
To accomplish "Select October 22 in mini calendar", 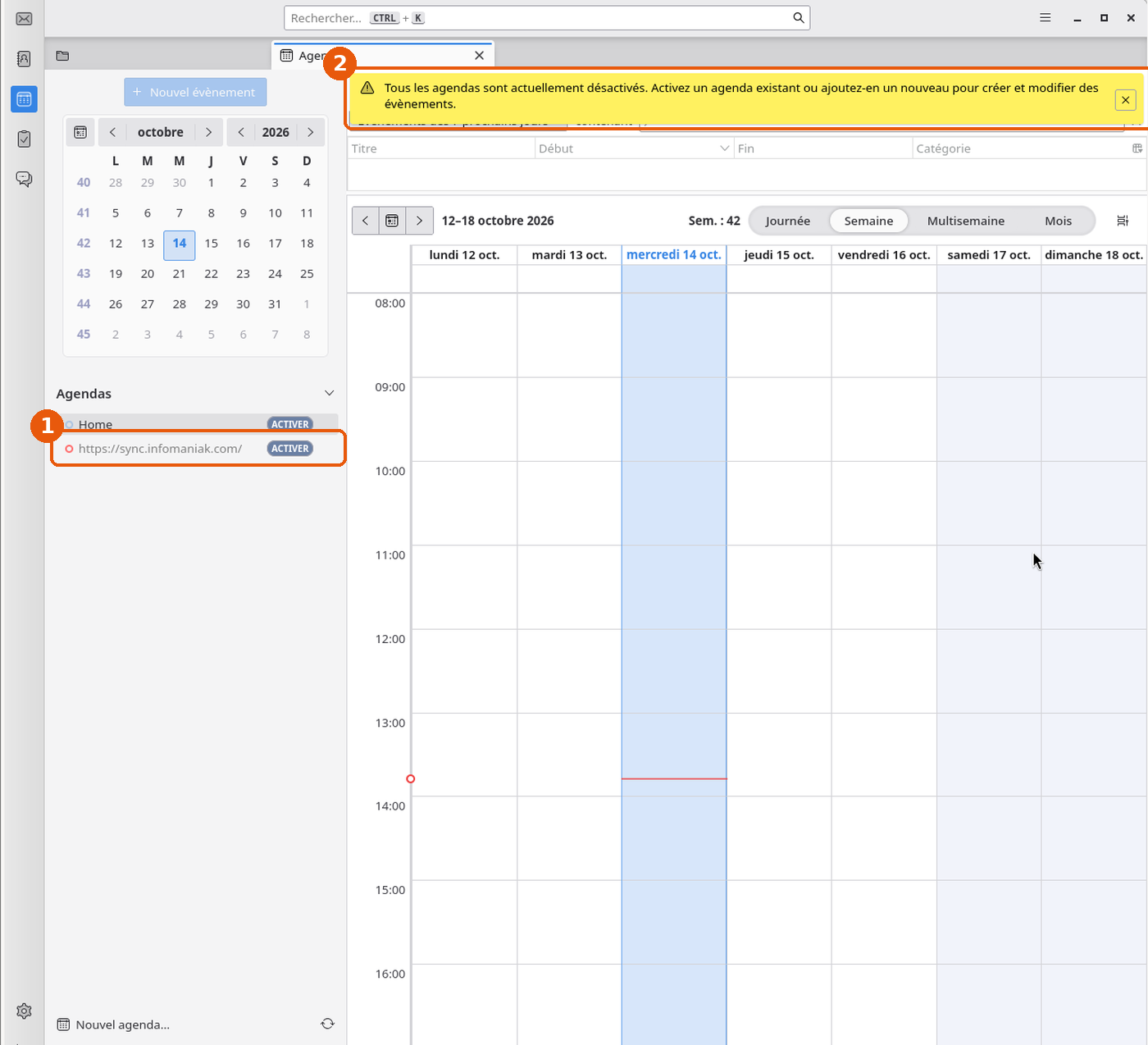I will [211, 274].
